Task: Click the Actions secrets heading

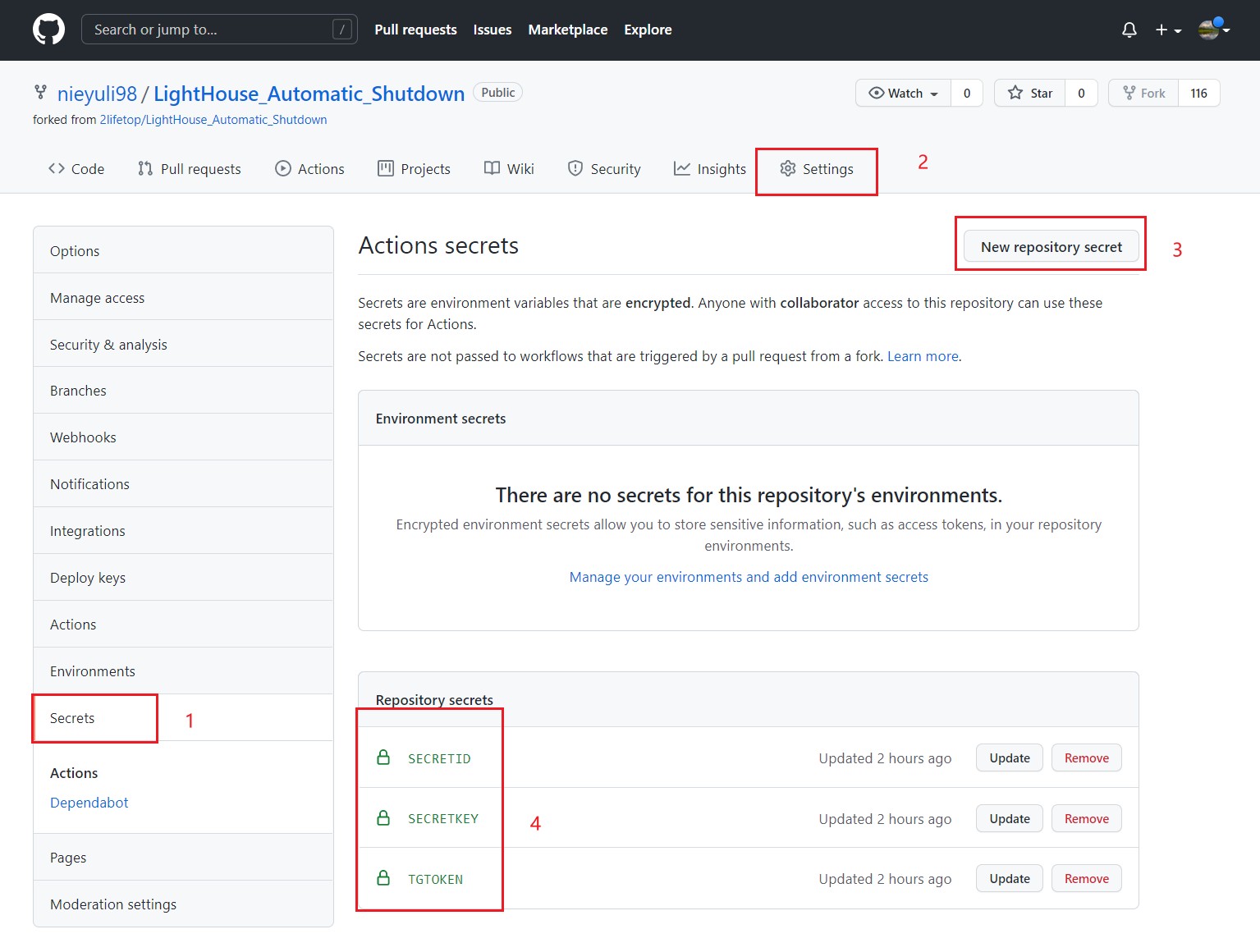Action: (438, 245)
